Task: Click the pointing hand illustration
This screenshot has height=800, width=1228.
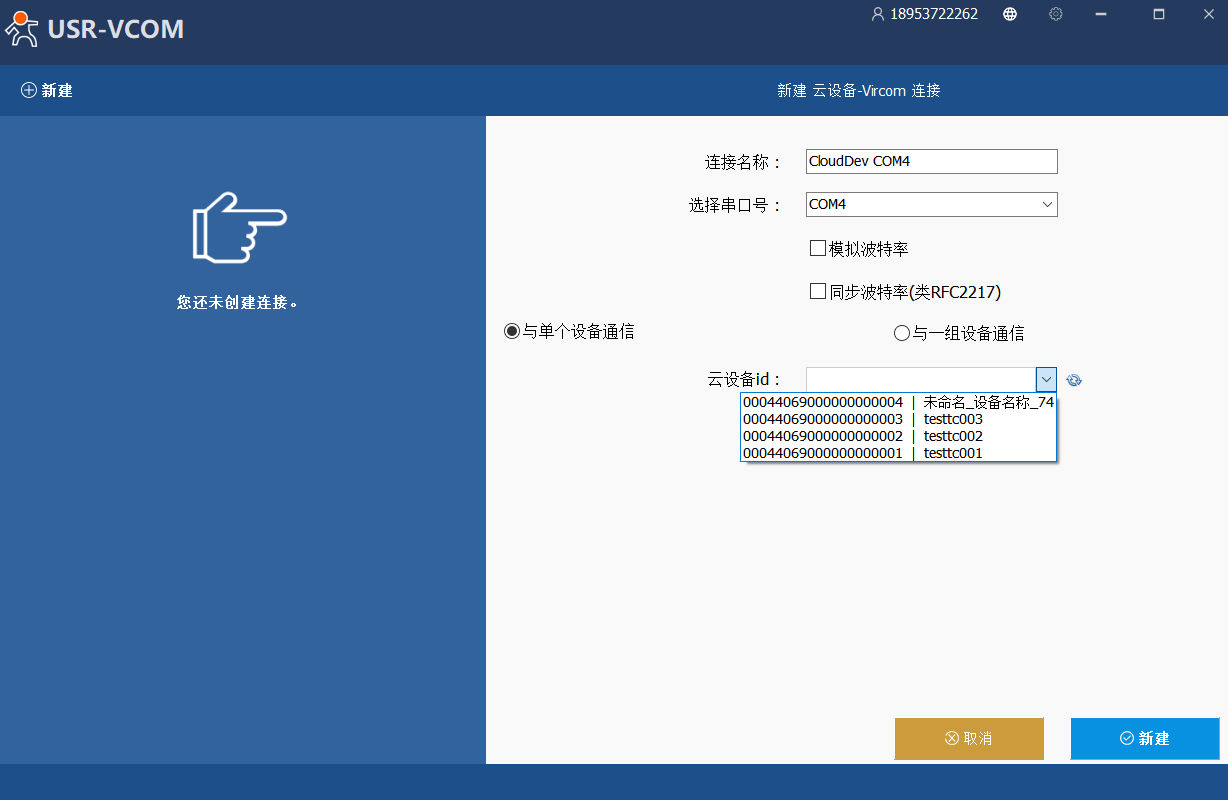Action: click(239, 228)
